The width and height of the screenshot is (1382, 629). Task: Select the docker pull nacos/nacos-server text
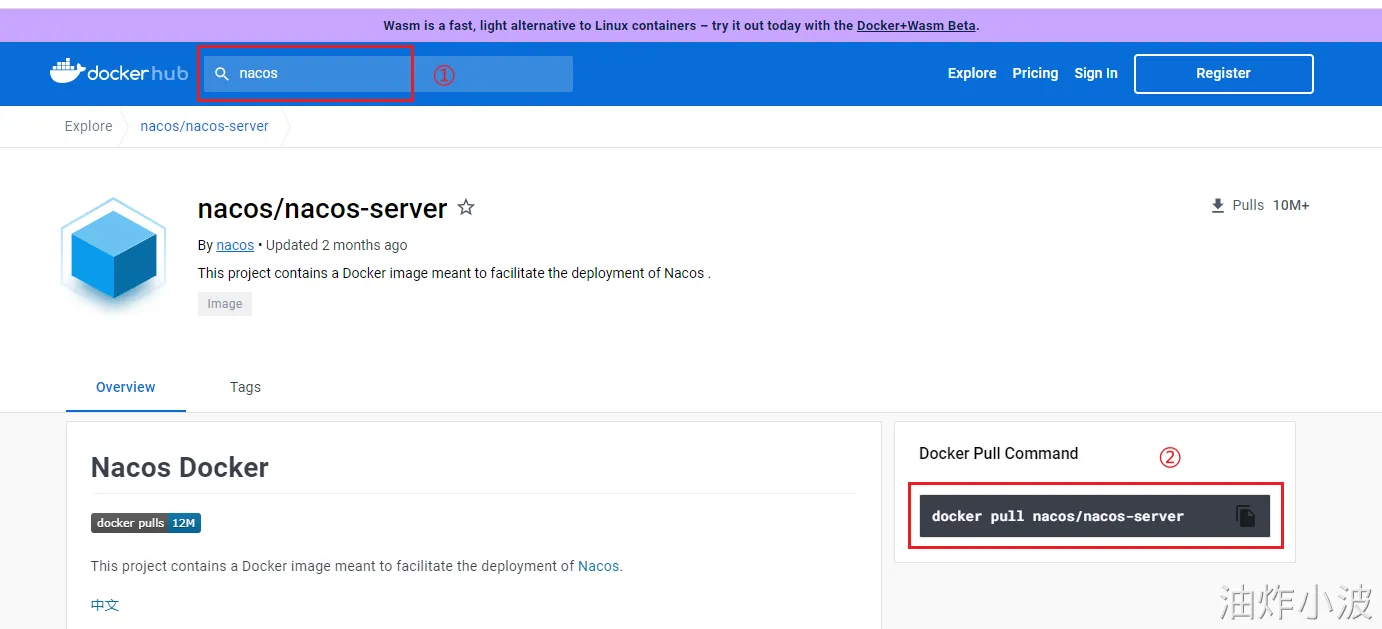click(1058, 516)
